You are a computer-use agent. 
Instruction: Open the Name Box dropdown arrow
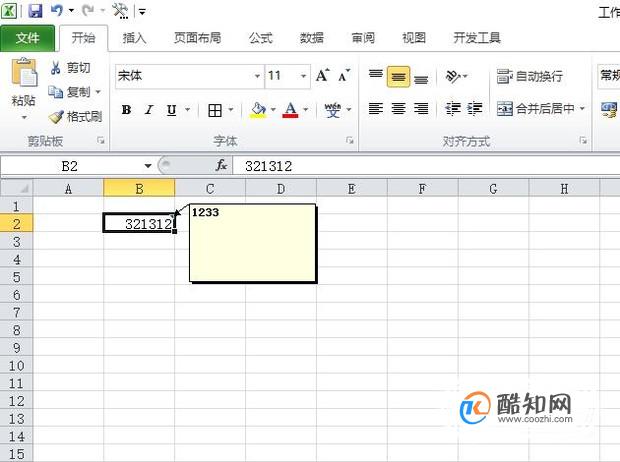click(x=148, y=166)
